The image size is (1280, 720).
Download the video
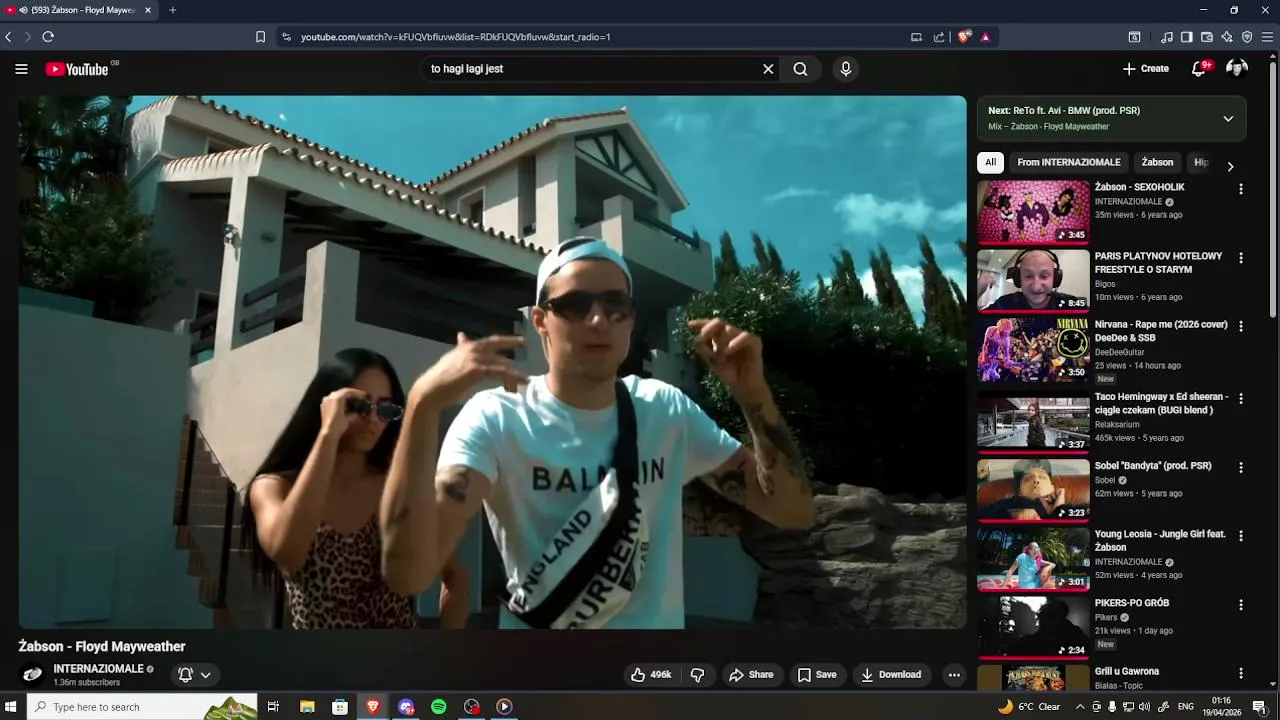coord(891,675)
